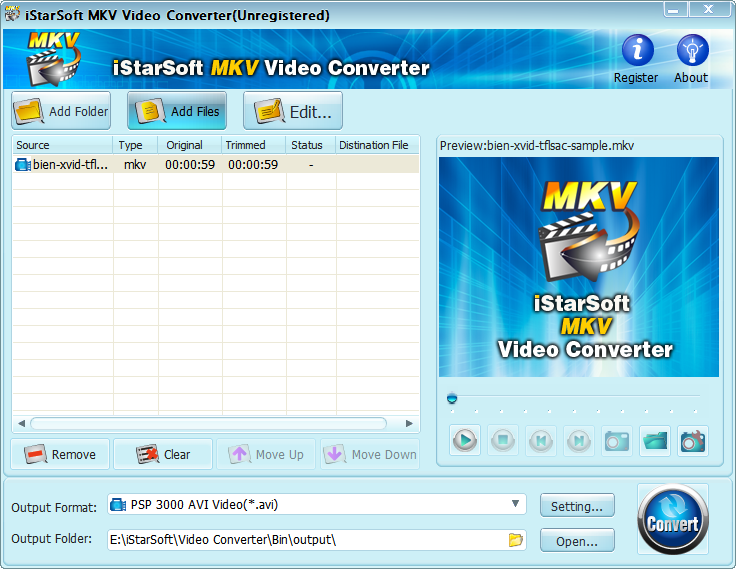Open the About lightbulb icon

(691, 52)
